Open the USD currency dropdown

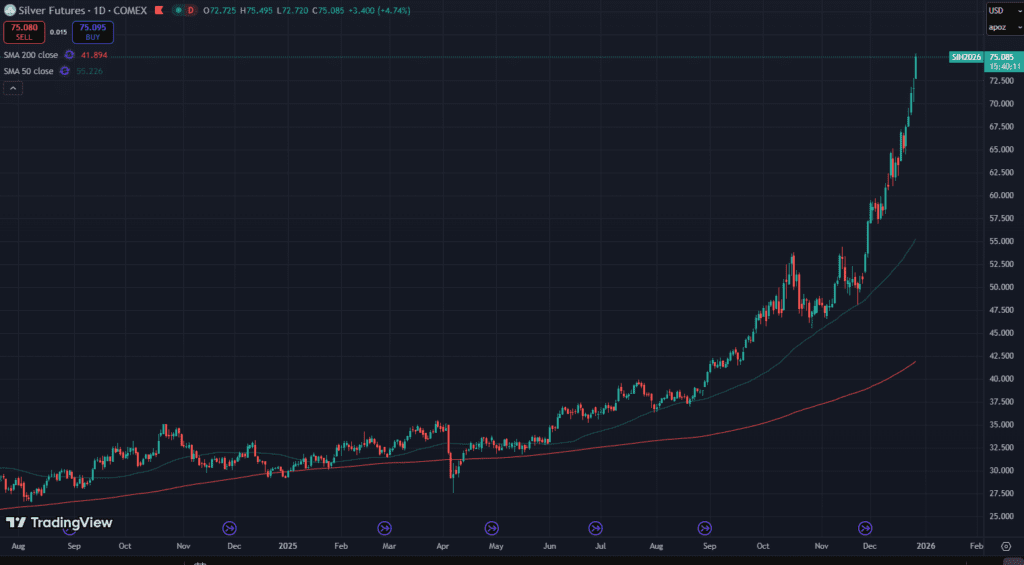[1003, 10]
